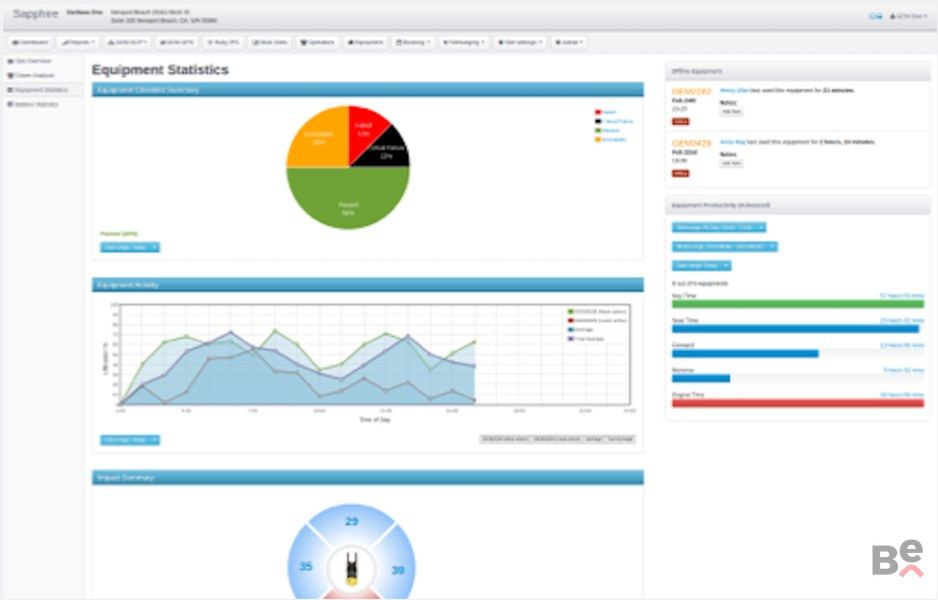Click red least active legend swatch
The height and width of the screenshot is (600, 938).
(571, 321)
